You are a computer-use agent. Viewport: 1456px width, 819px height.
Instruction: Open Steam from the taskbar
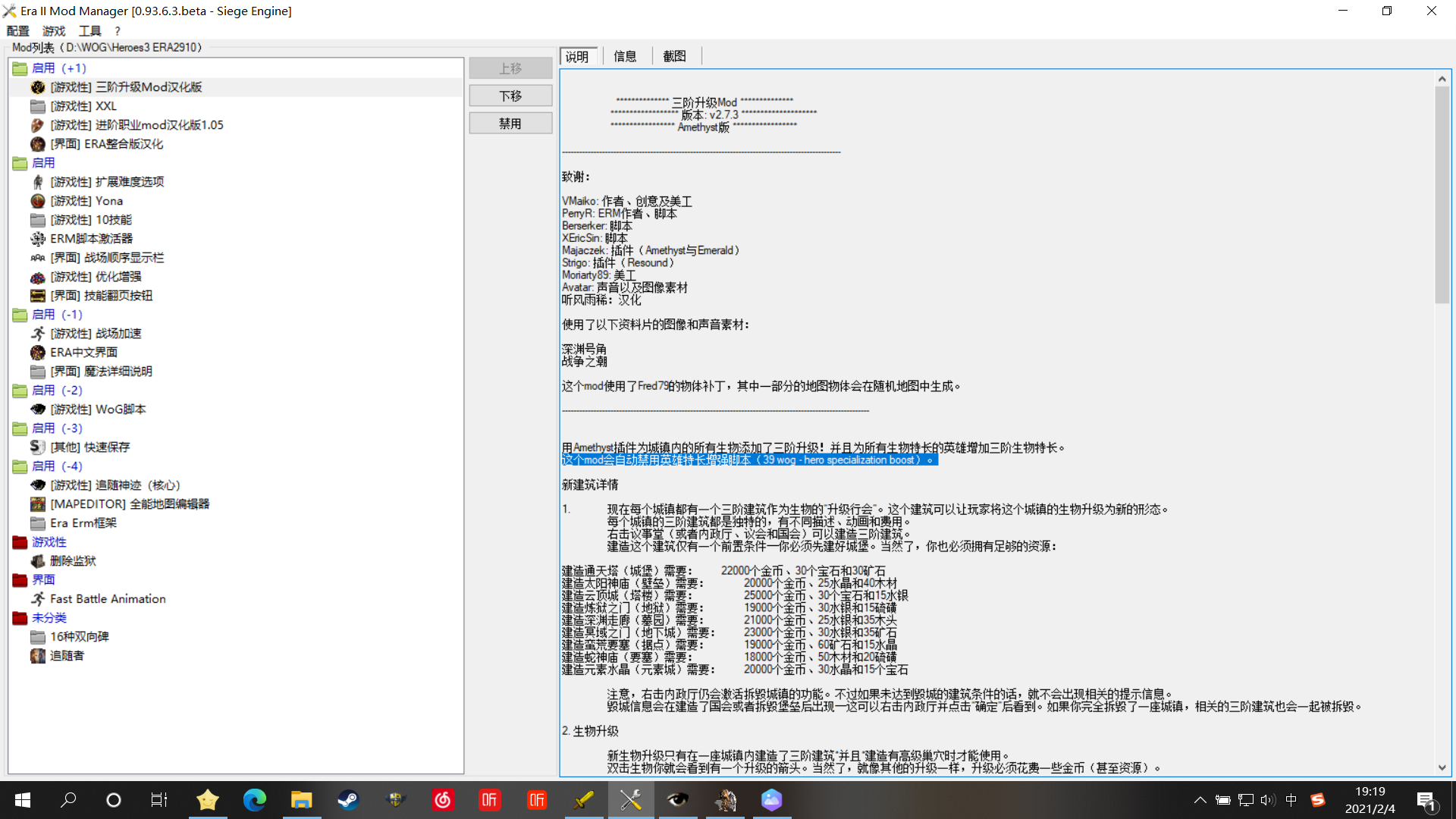(x=348, y=800)
